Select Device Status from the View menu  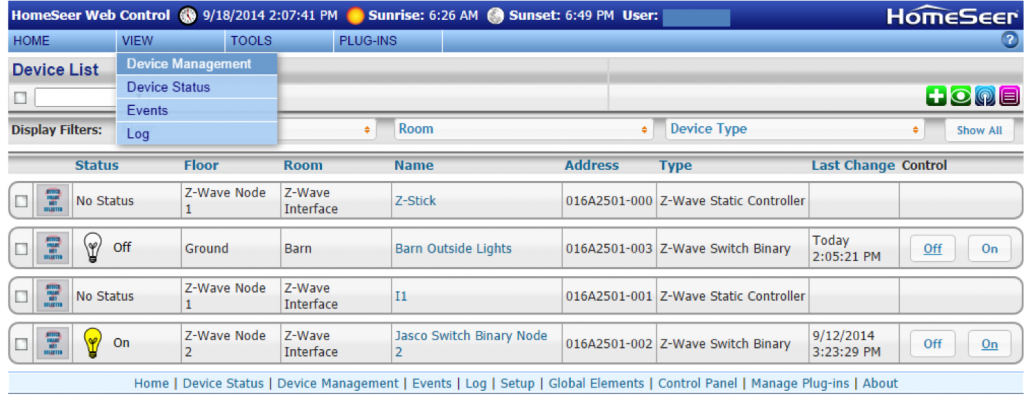pyautogui.click(x=197, y=87)
